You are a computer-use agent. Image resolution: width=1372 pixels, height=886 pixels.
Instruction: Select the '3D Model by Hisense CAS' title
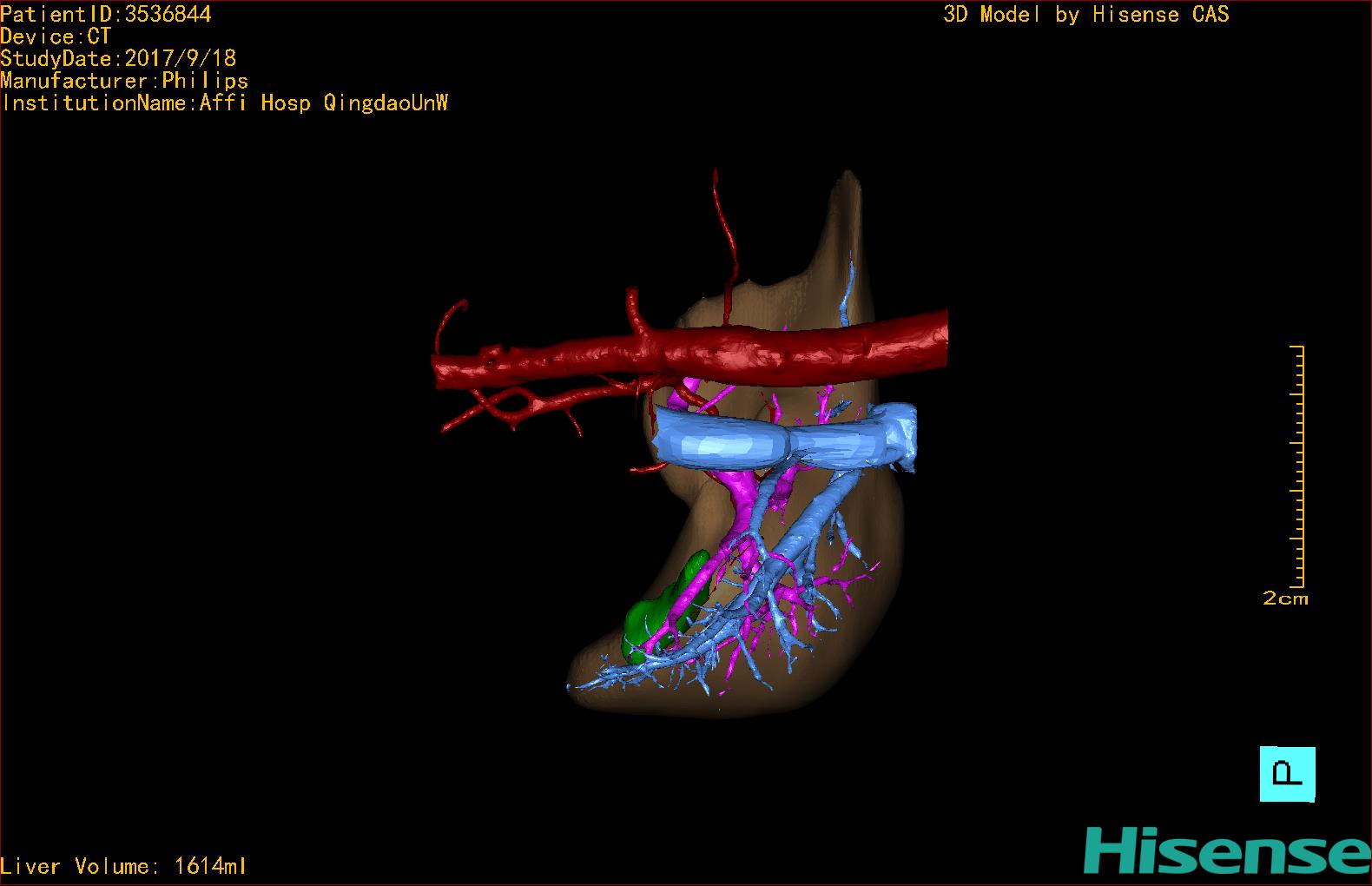(x=1085, y=15)
